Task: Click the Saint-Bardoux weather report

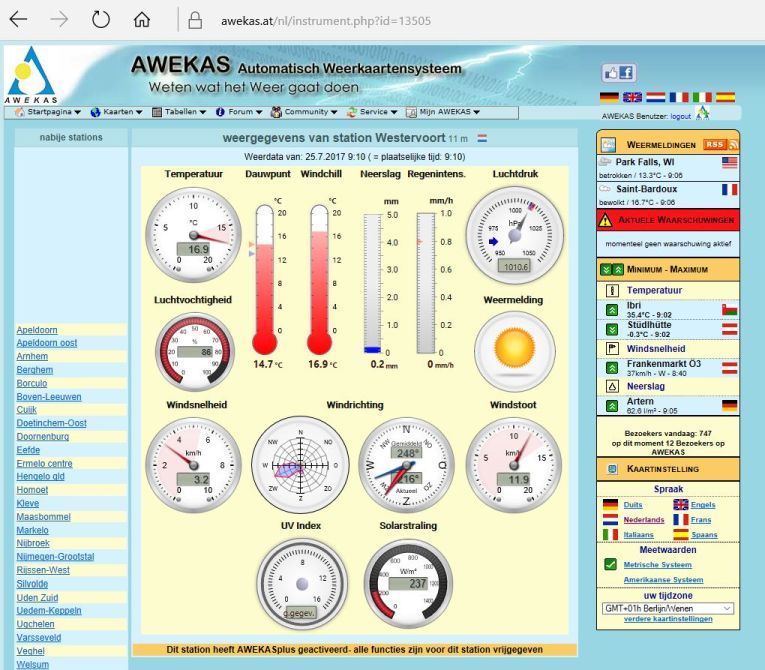Action: point(667,195)
